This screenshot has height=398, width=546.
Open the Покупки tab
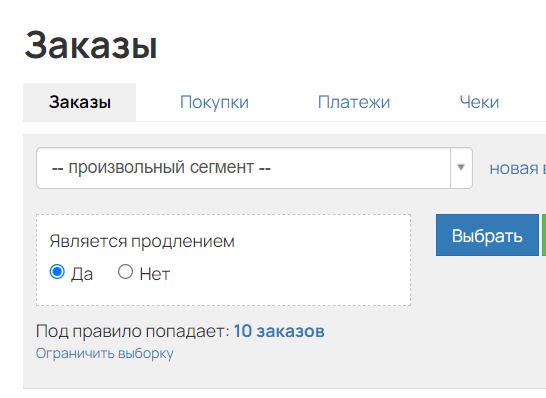click(x=214, y=102)
